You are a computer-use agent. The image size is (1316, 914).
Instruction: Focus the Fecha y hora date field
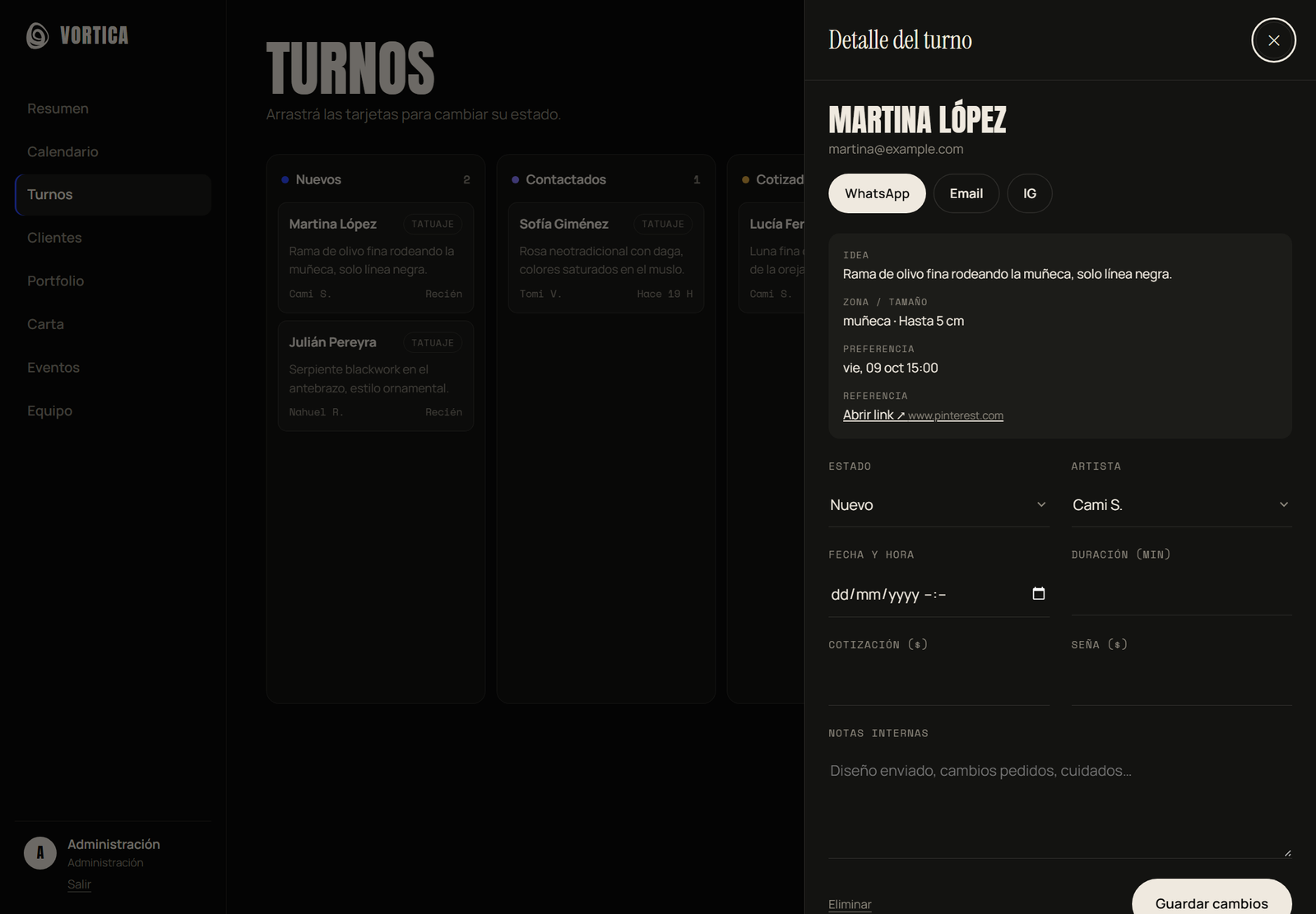[x=938, y=594]
